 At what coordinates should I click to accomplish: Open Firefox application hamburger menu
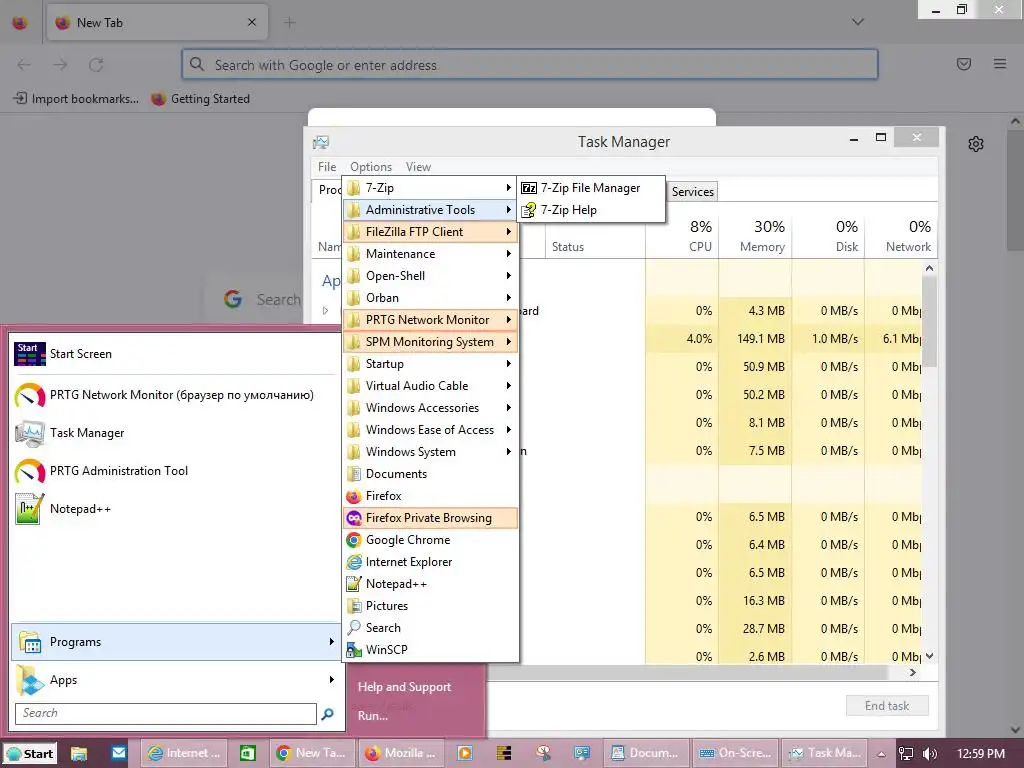tap(1000, 64)
